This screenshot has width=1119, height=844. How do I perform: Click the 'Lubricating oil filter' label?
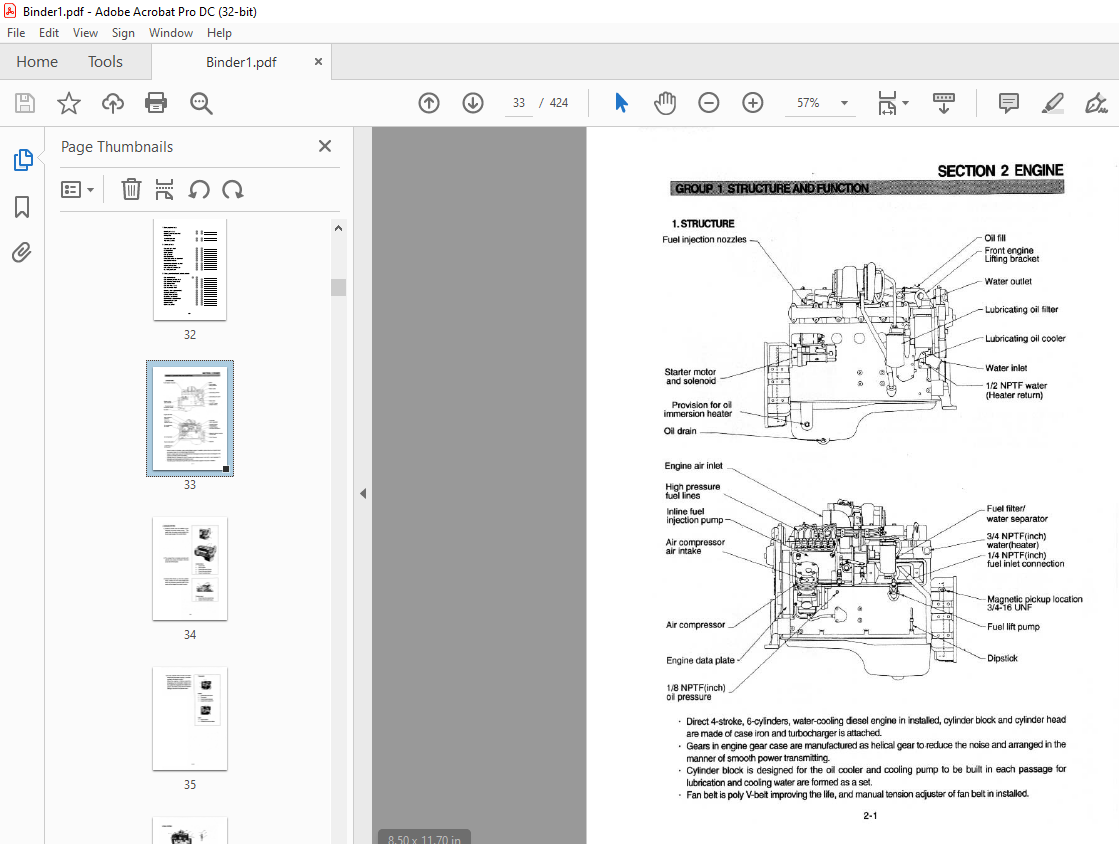pos(1021,310)
